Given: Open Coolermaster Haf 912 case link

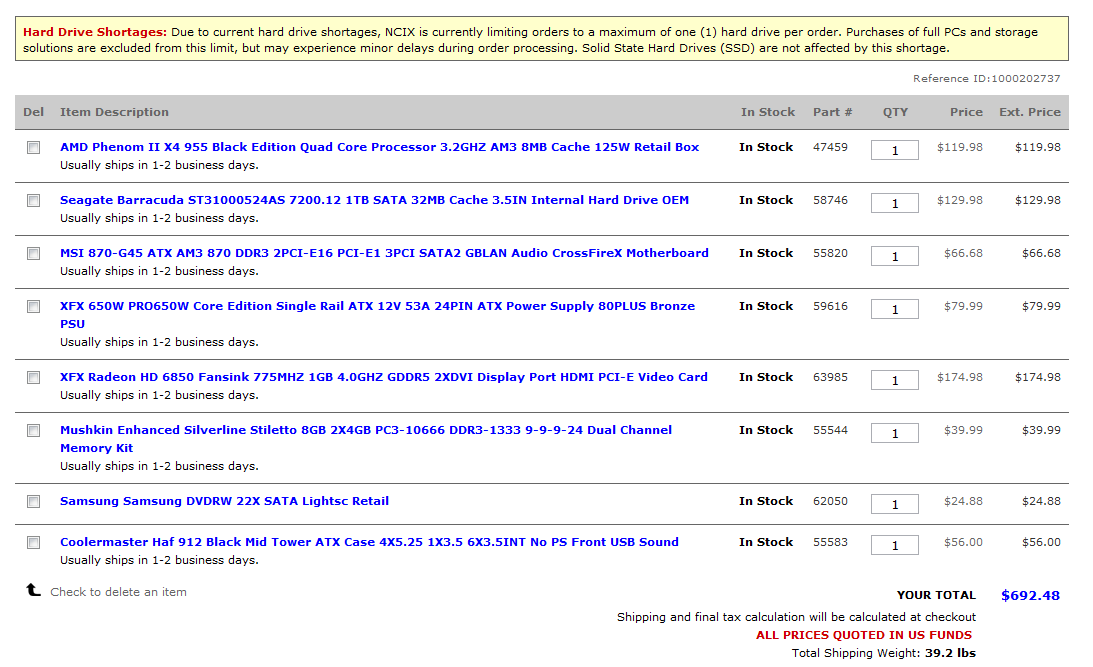Looking at the screenshot, I should click(x=369, y=542).
